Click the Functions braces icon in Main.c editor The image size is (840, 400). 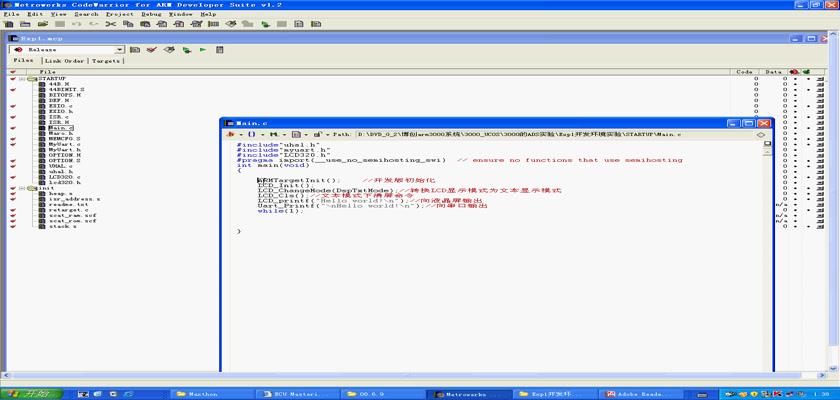(251, 134)
